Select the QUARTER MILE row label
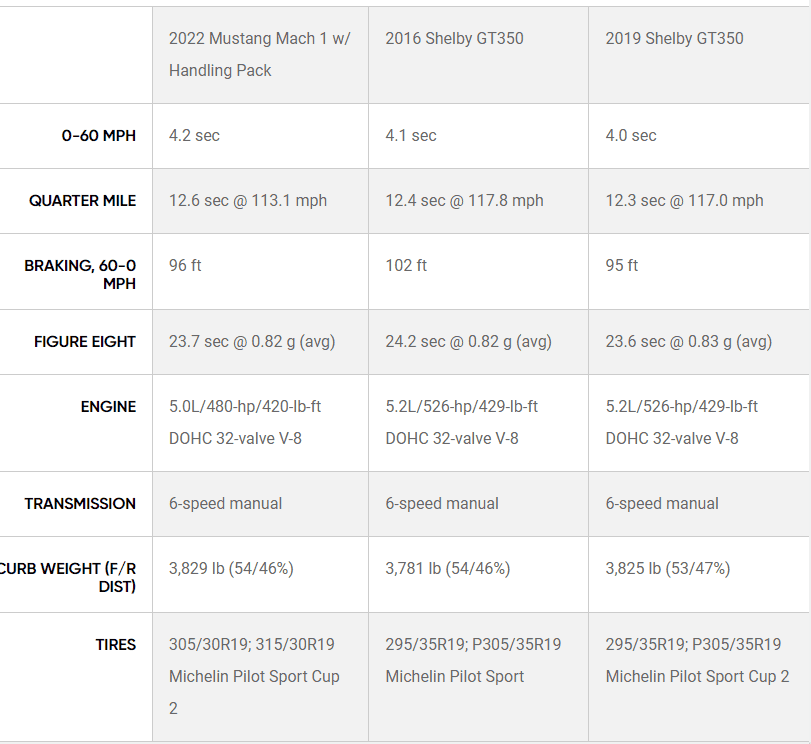Image resolution: width=811 pixels, height=744 pixels. tap(83, 201)
